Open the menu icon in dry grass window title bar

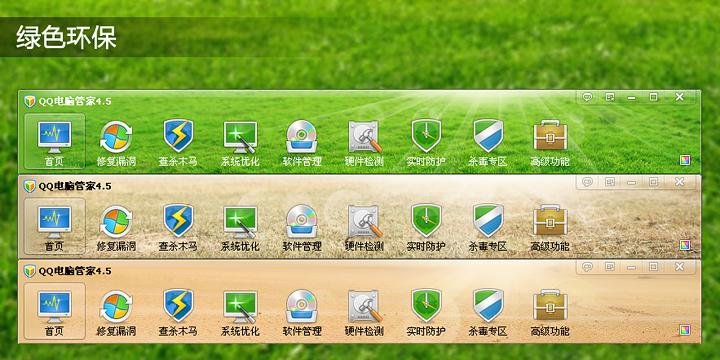610,182
